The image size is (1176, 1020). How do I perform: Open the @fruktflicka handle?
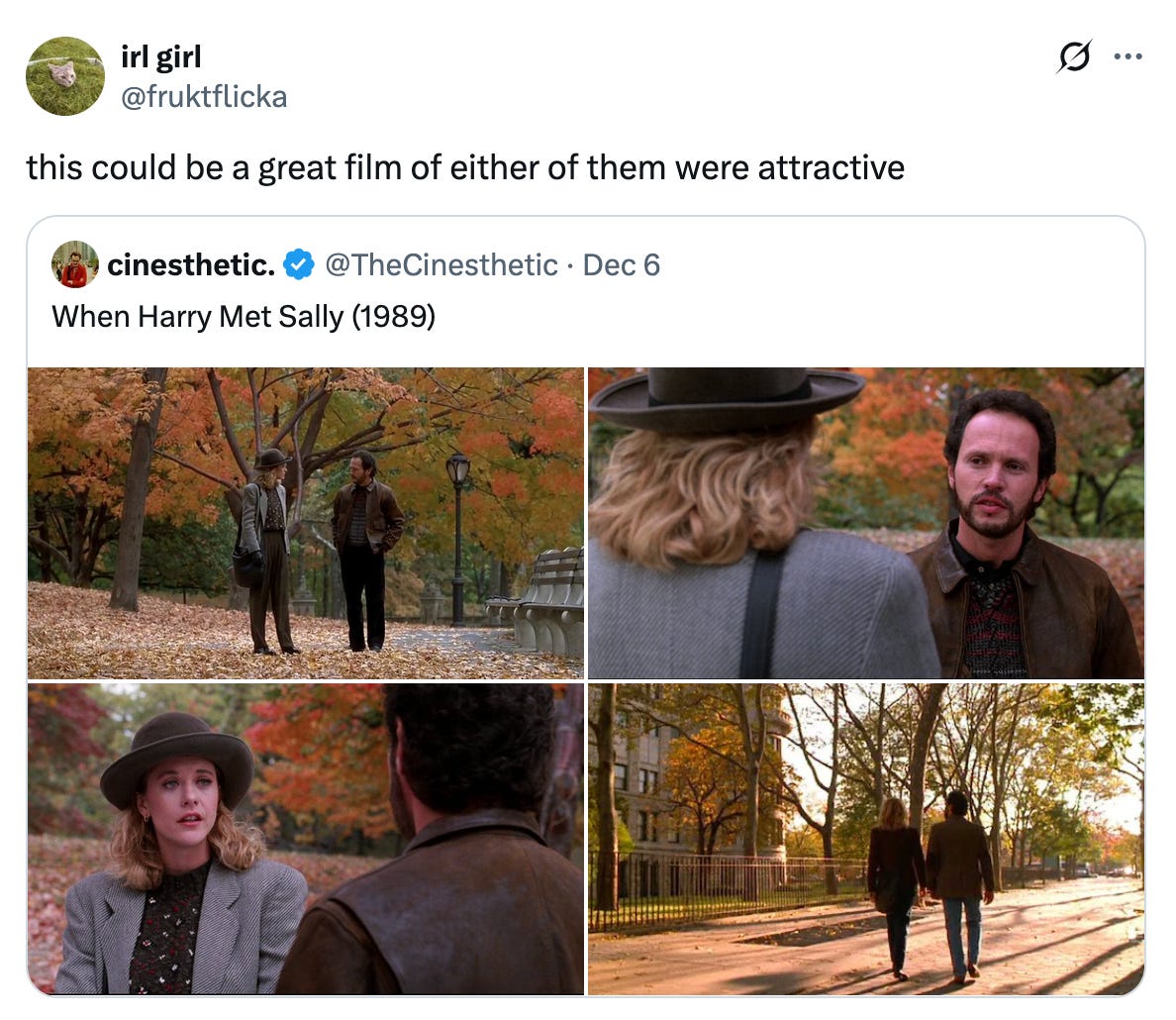tap(204, 97)
